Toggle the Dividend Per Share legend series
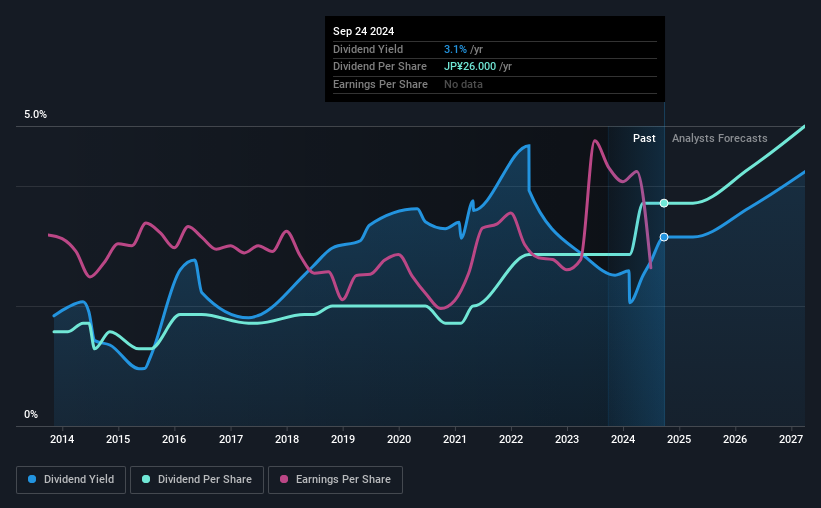 pos(197,480)
